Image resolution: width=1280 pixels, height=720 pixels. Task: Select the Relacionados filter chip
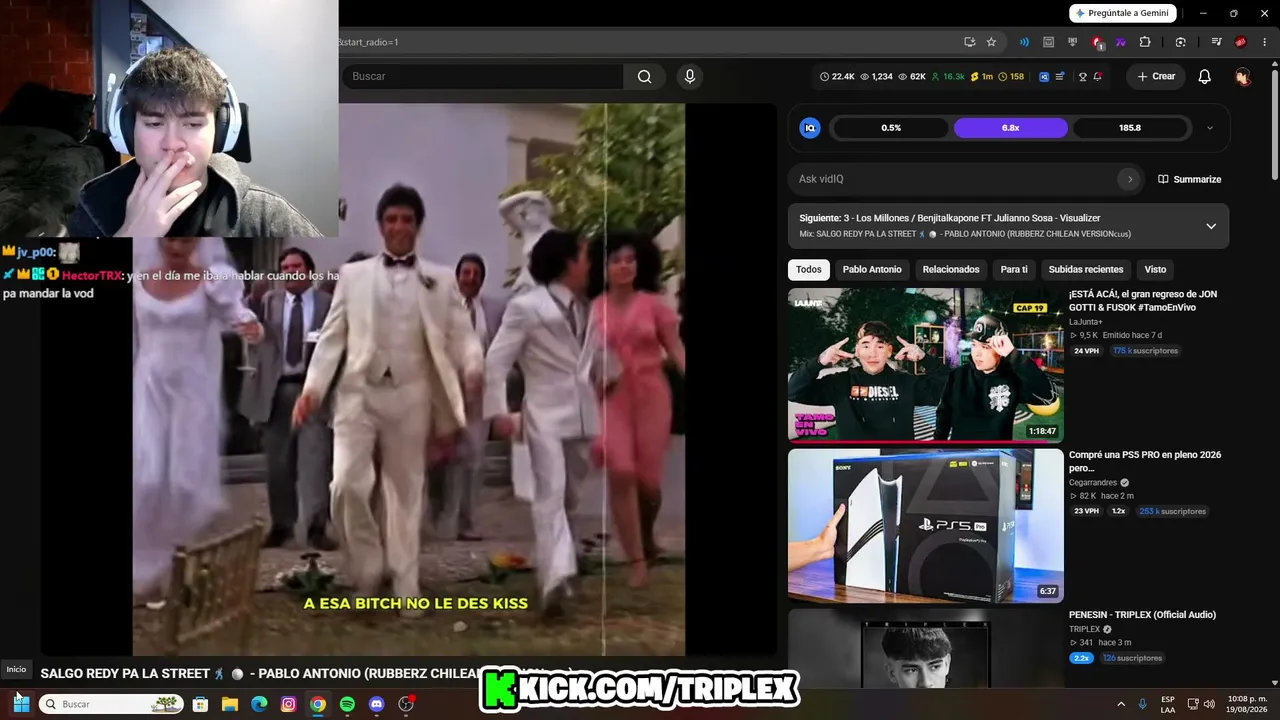tap(951, 269)
